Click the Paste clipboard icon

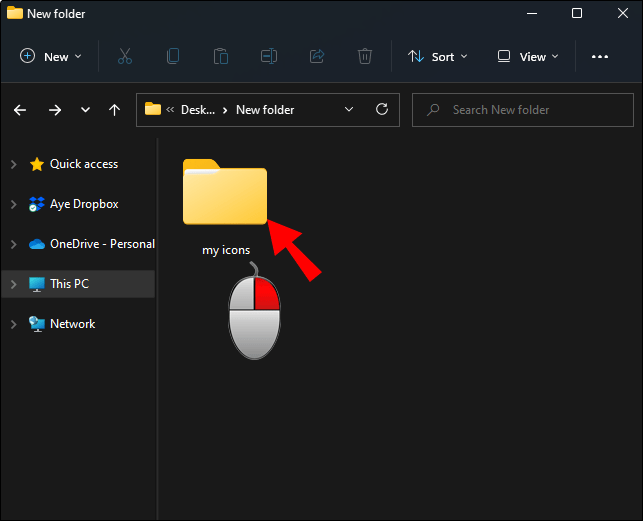[221, 57]
